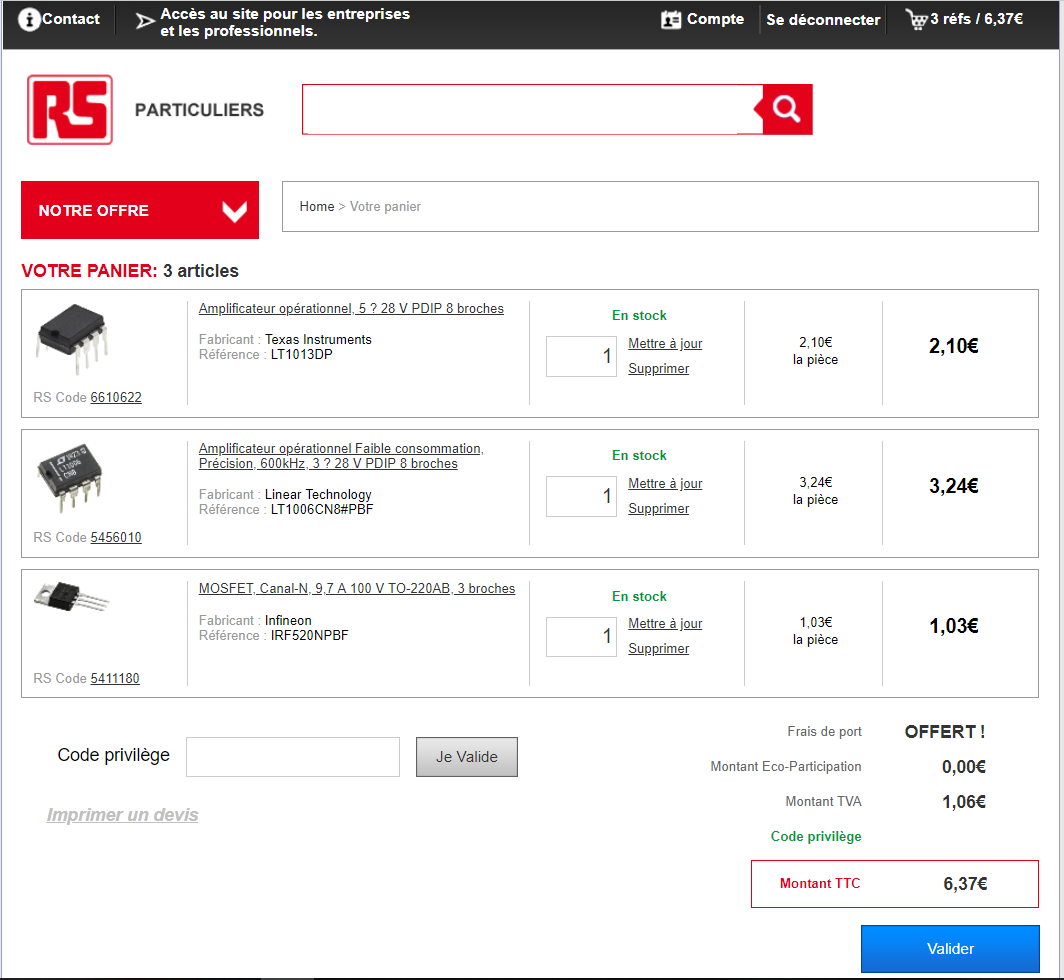Open cart summary 3 réfs / 6,37€
This screenshot has width=1064, height=980.
tap(976, 19)
